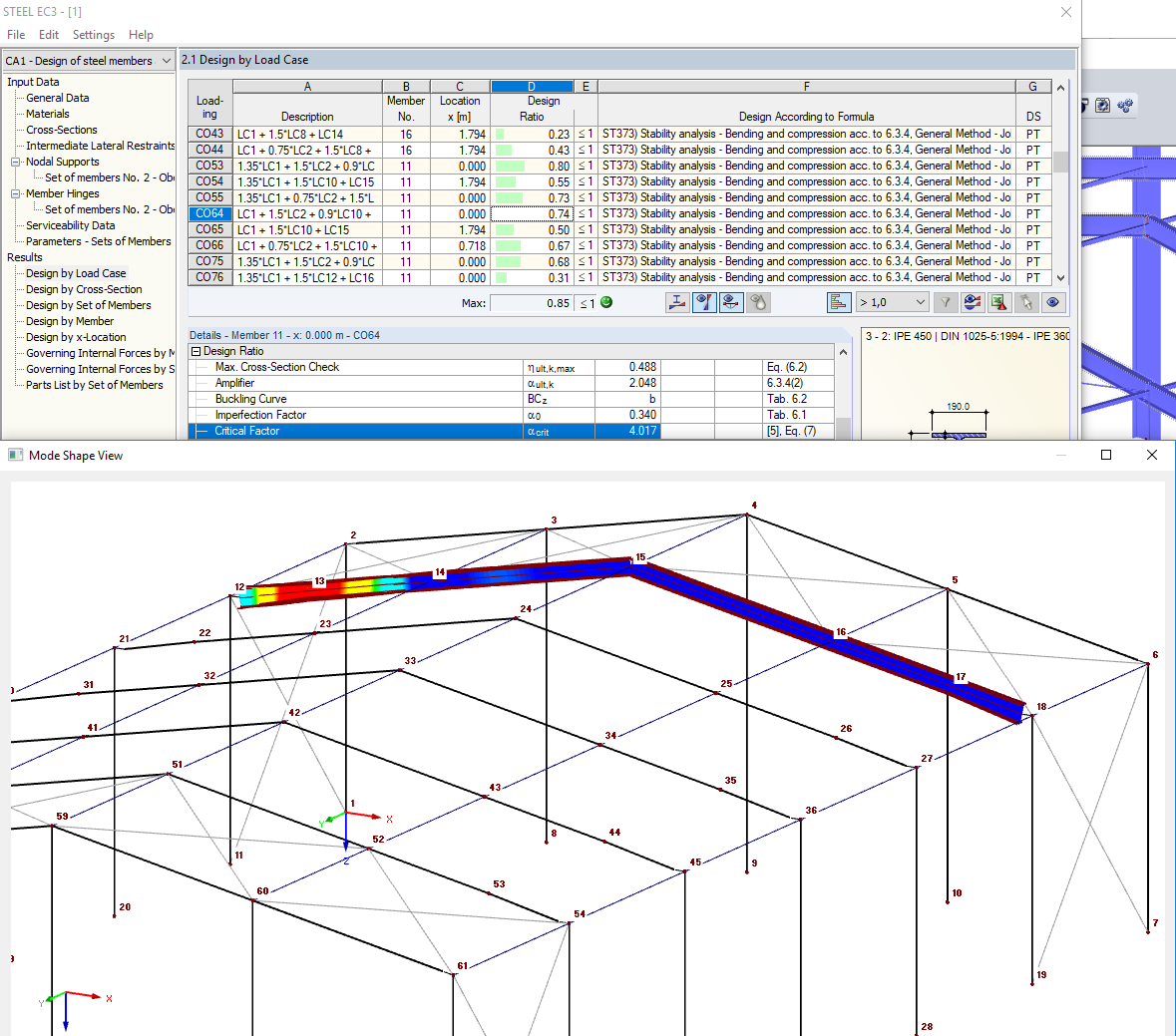Click the Mode Shape View window icon

(x=15, y=455)
